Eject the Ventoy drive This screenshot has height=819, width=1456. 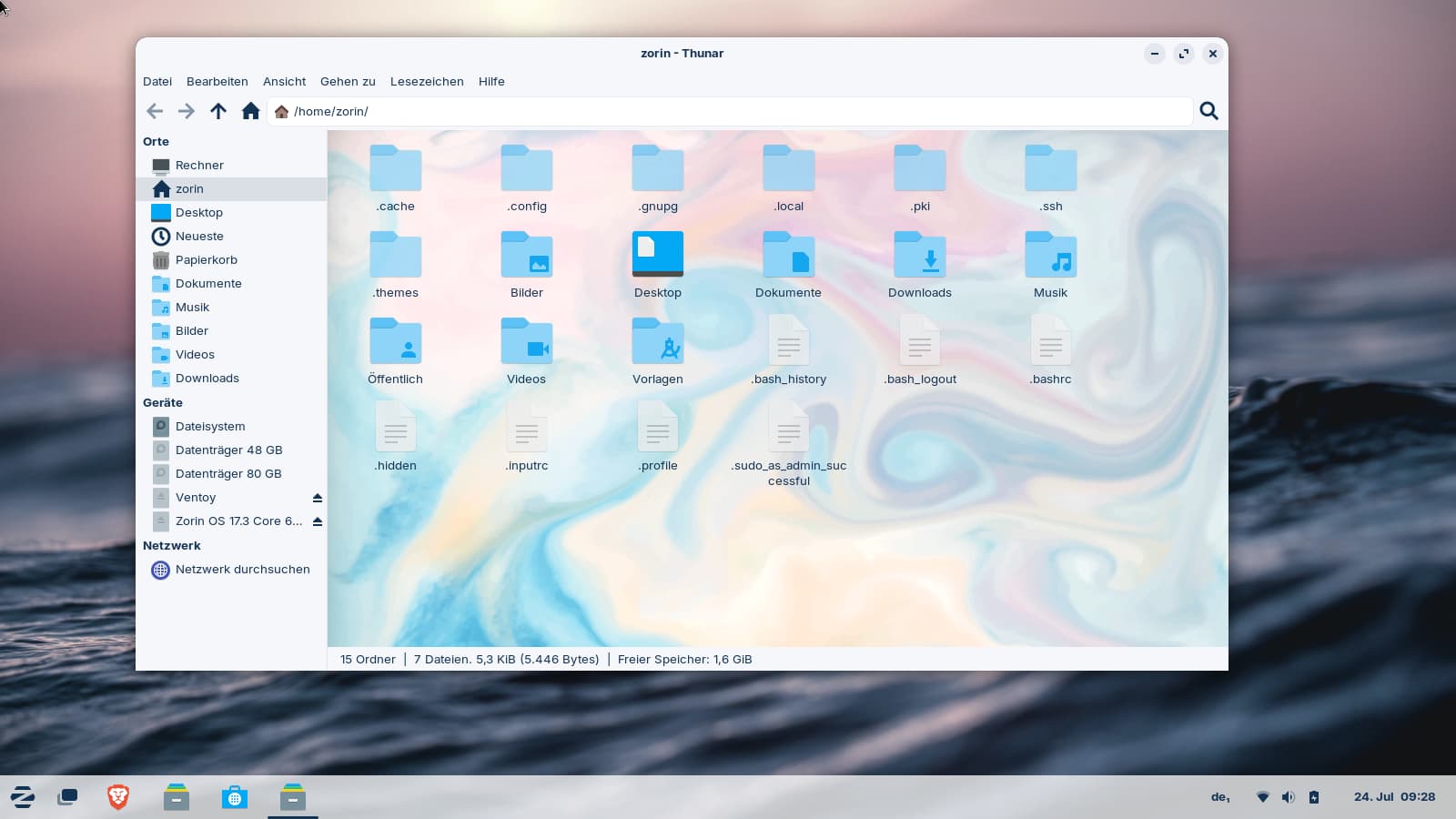coord(318,498)
